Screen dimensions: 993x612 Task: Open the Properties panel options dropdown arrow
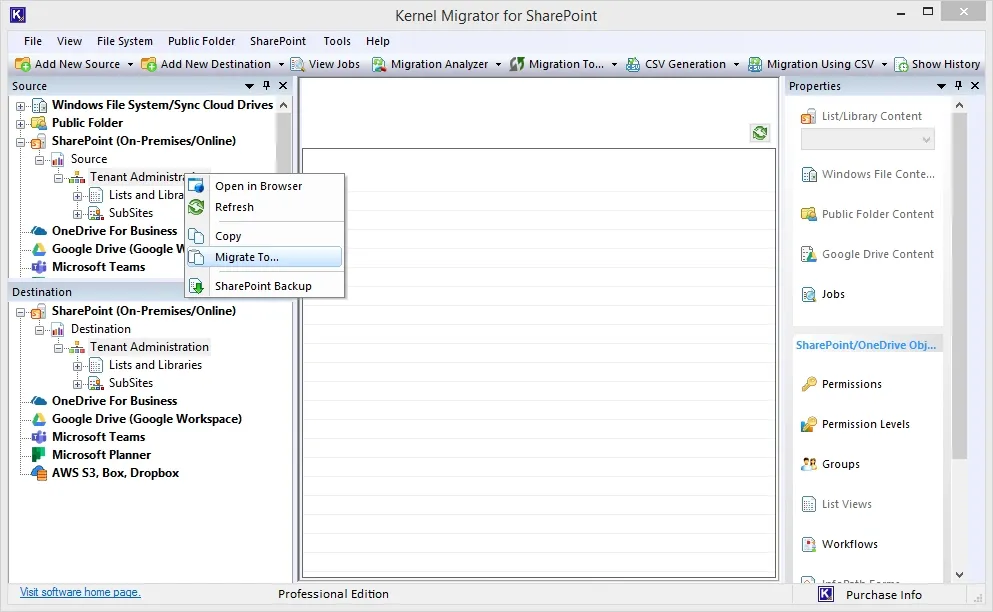click(x=941, y=86)
